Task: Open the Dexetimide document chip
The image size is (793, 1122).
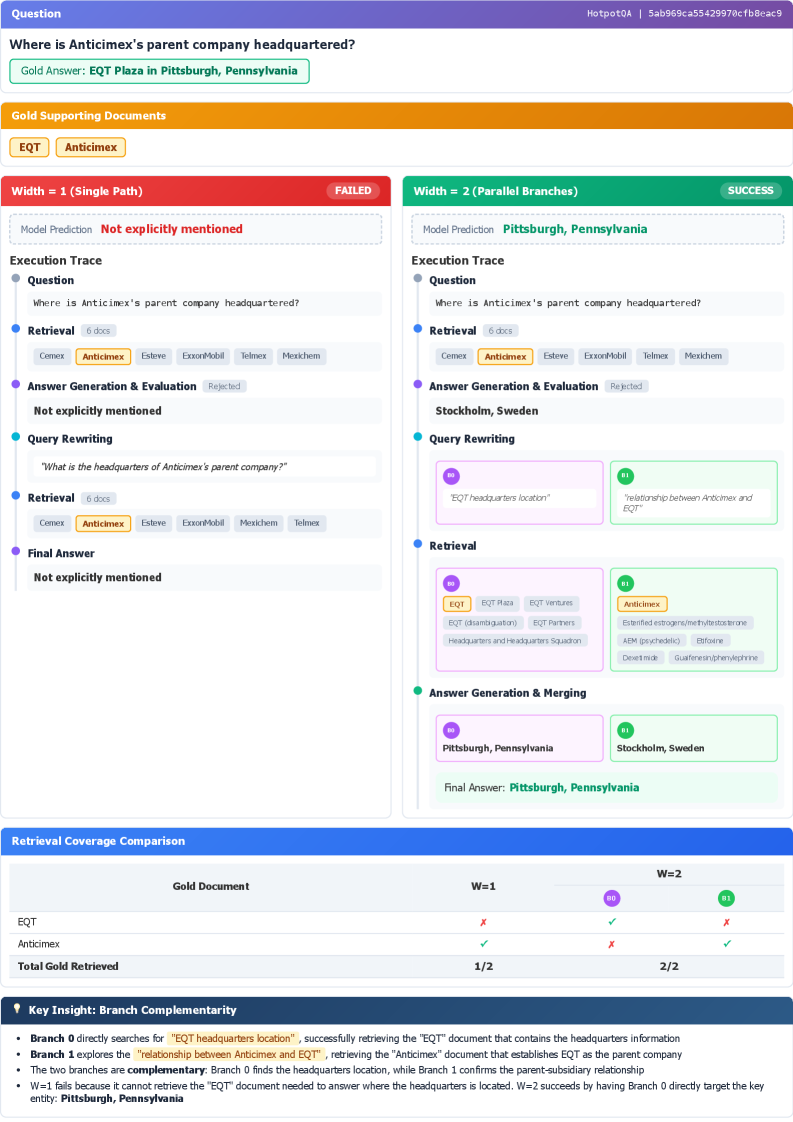Action: pyautogui.click(x=640, y=658)
